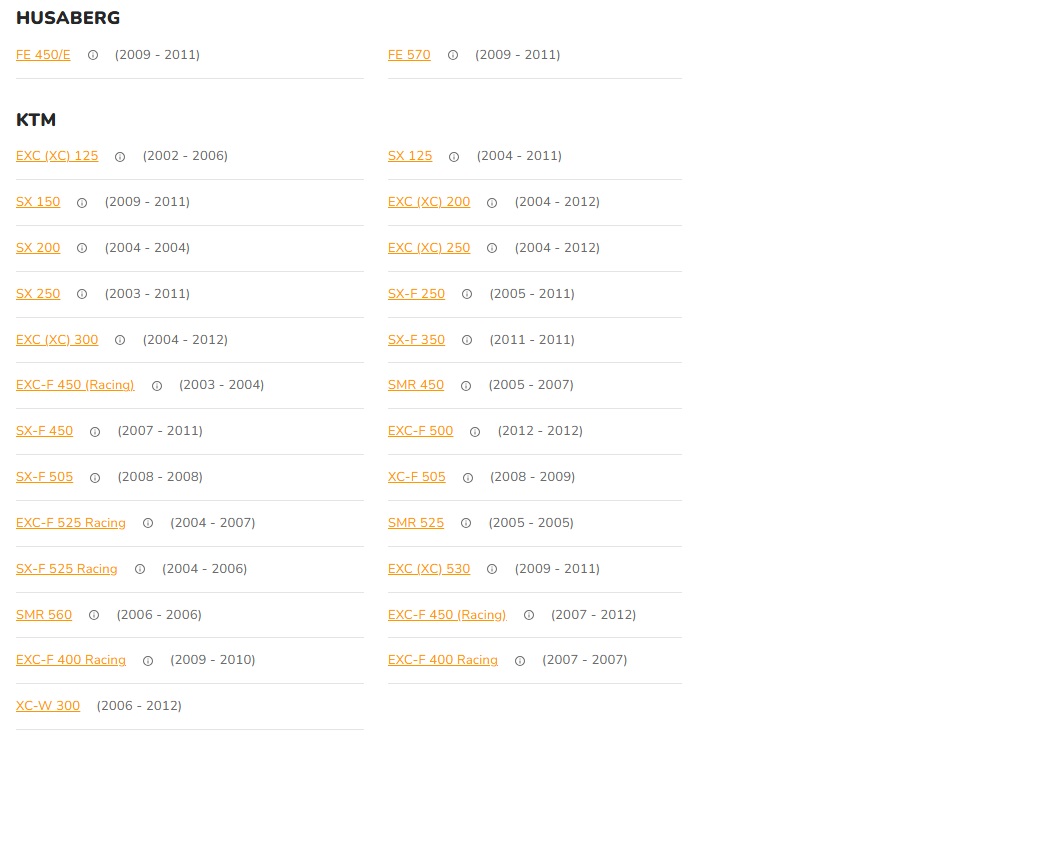Click info icon beside SX-F 505
Image resolution: width=1037 pixels, height=857 pixels.
coord(95,478)
